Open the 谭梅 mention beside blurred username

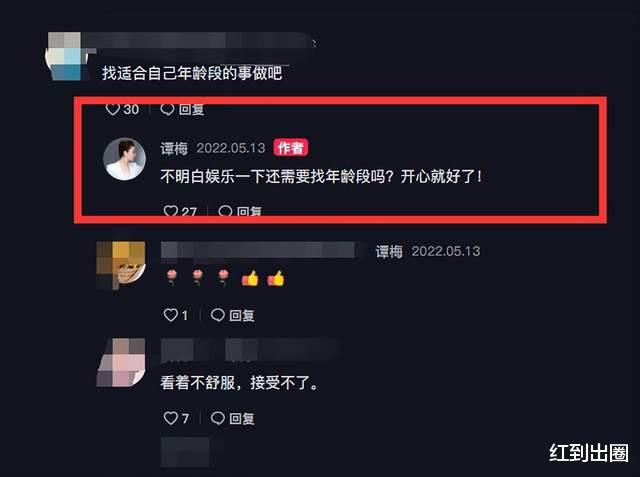[x=389, y=251]
